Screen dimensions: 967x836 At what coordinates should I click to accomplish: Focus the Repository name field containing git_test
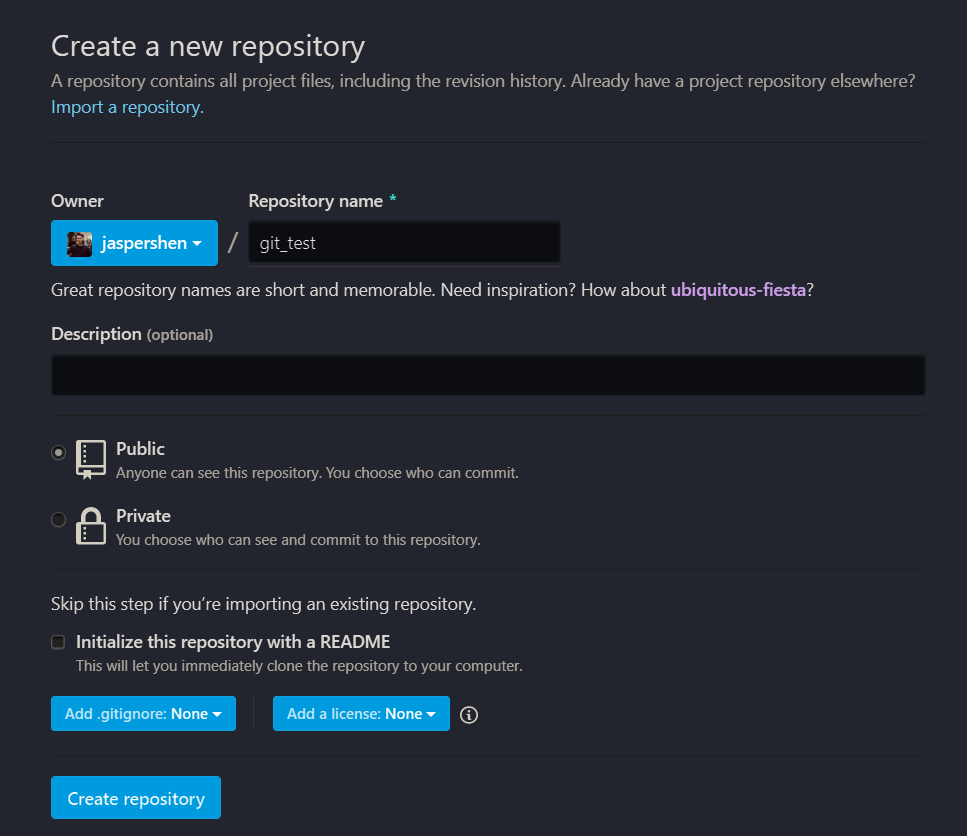404,243
